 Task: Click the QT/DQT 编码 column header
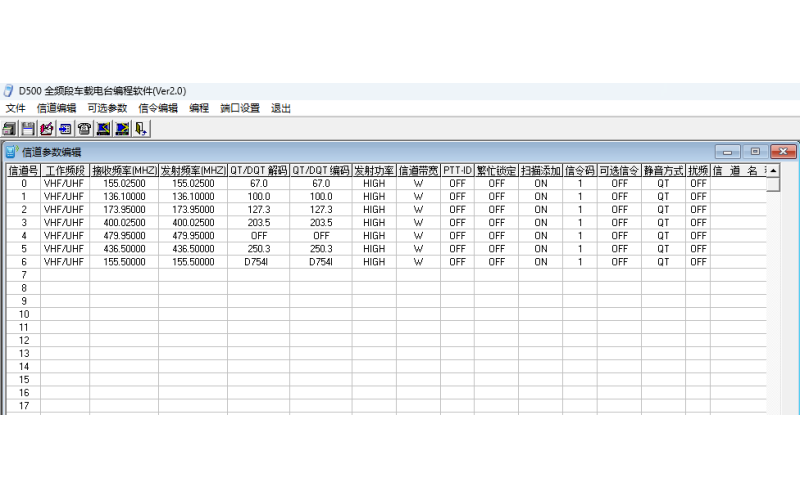tap(320, 170)
